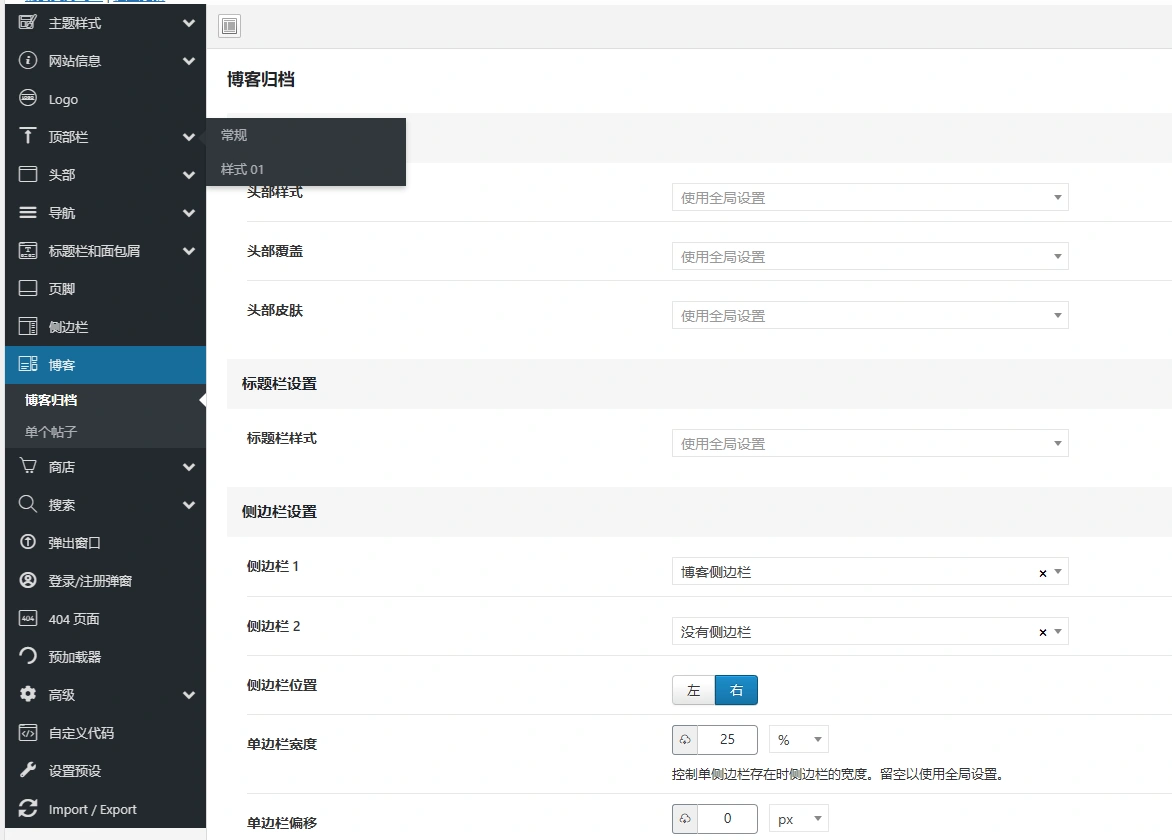This screenshot has height=840, width=1172.
Task: Open the 预加载器 (Preloader) settings
Action: (72, 656)
